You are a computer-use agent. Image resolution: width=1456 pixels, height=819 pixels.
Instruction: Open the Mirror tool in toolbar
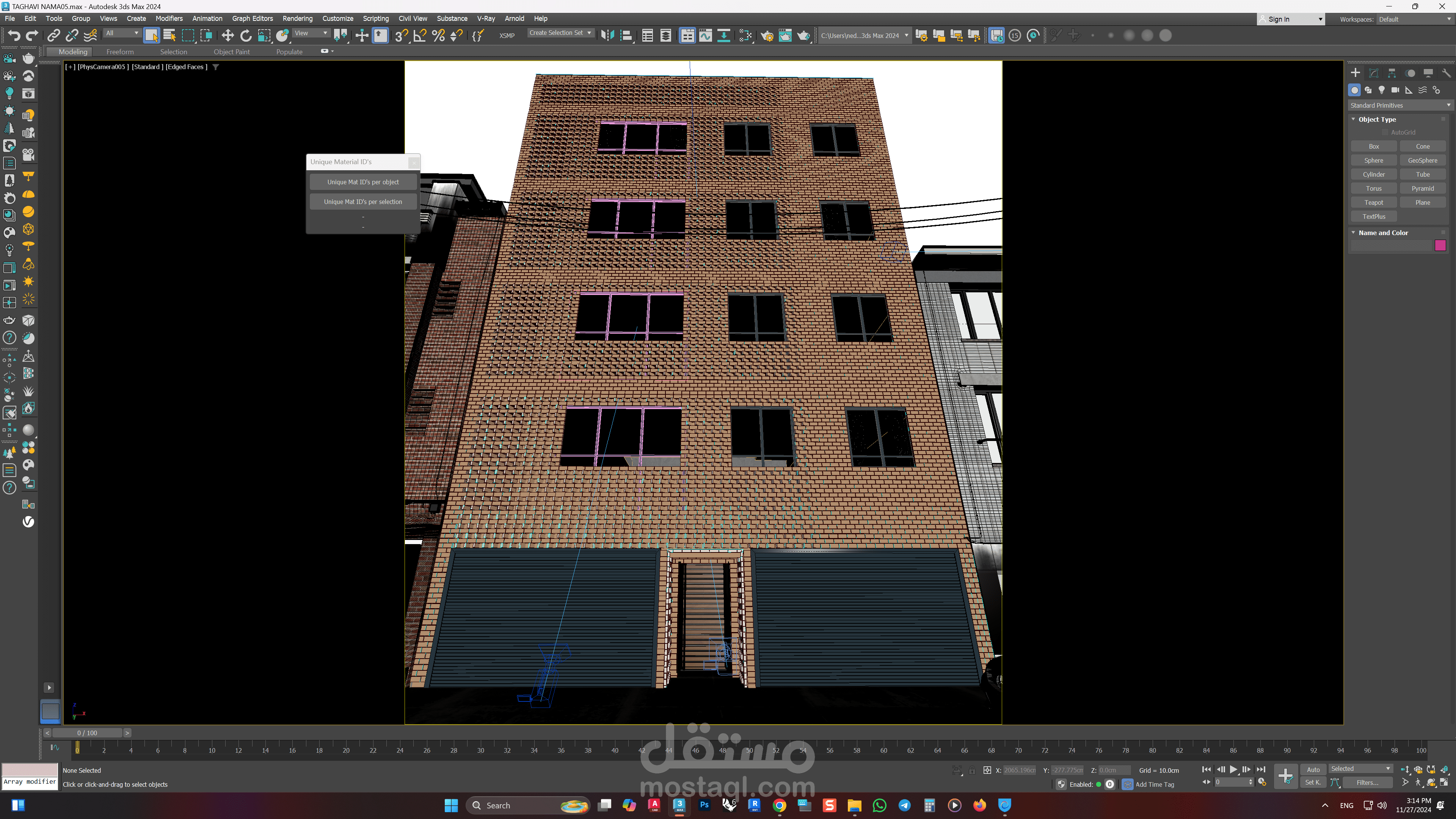607,36
